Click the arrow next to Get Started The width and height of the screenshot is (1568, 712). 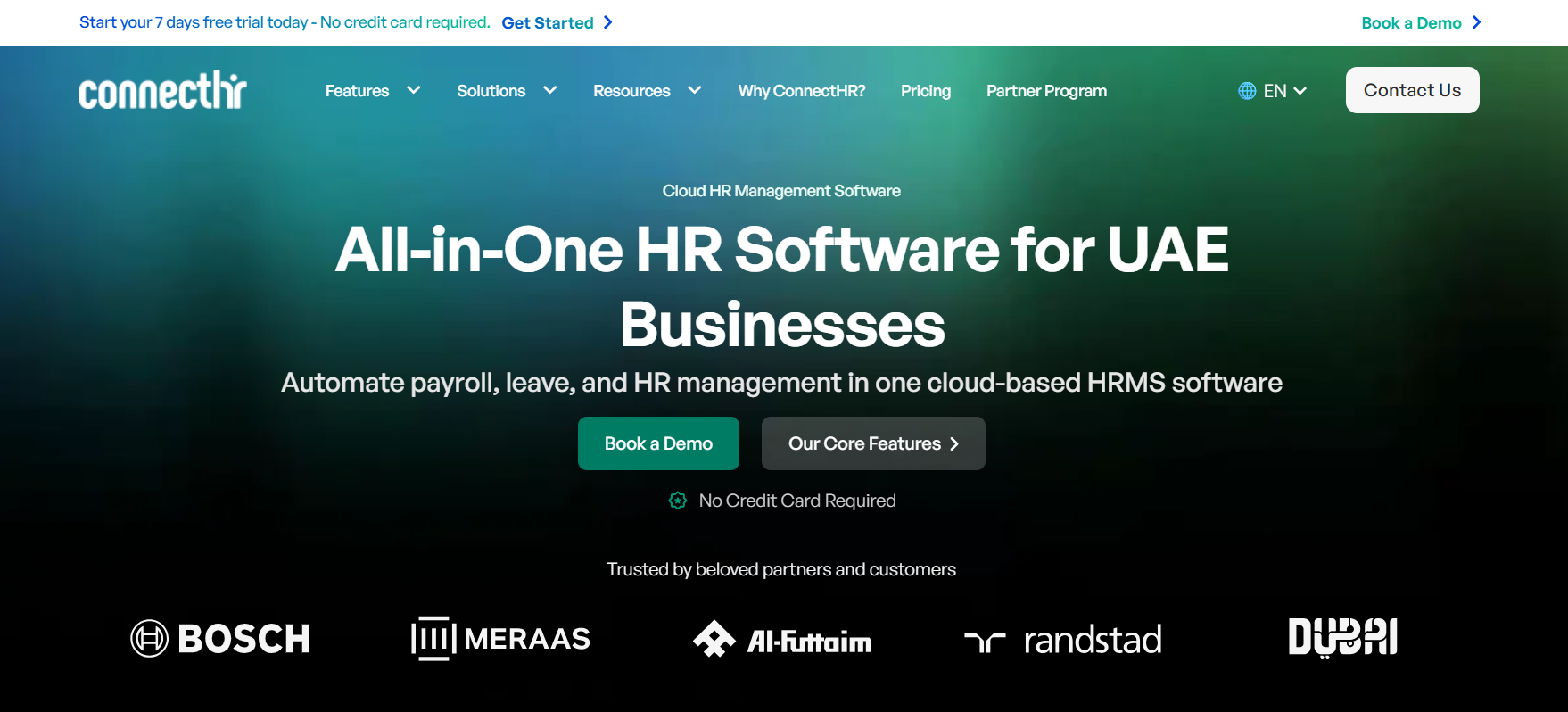[608, 22]
